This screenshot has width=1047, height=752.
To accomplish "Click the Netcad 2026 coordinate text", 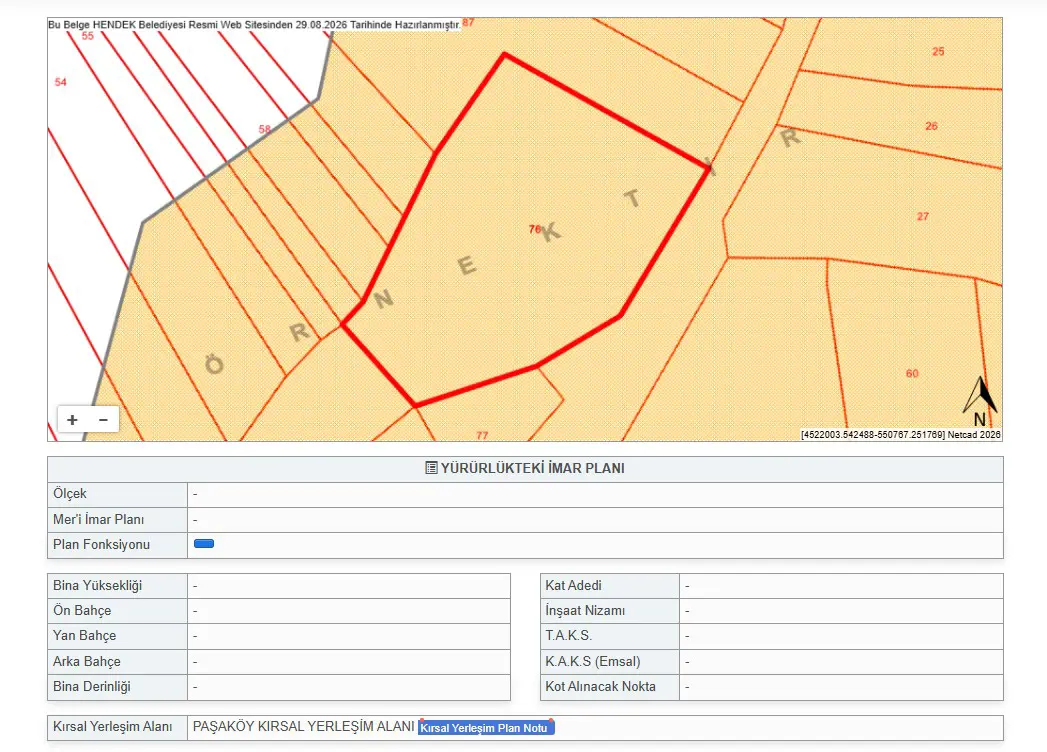I will 901,435.
